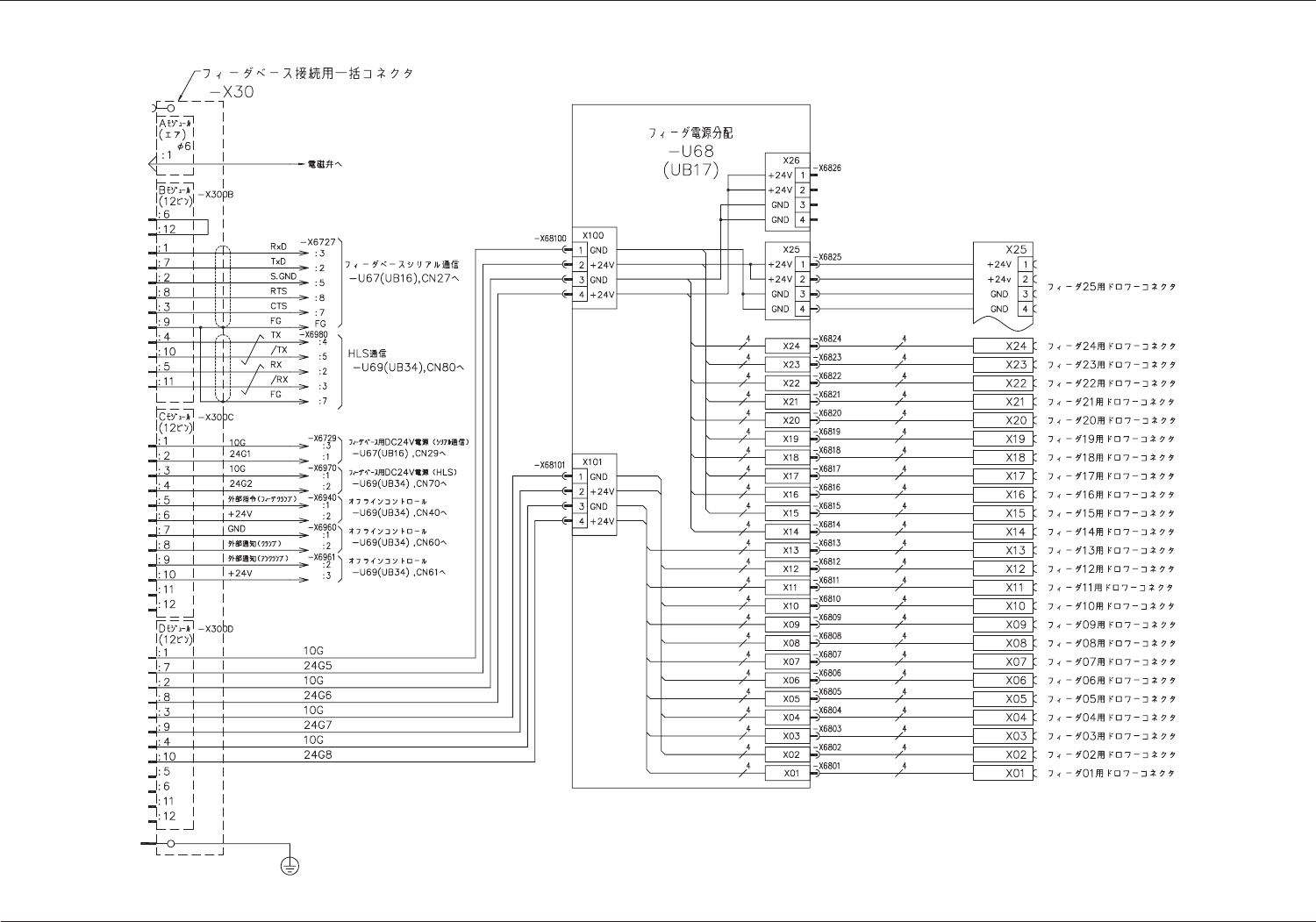Select the -X300D module label
Screen dimensions: 1316x922
(x=216, y=629)
